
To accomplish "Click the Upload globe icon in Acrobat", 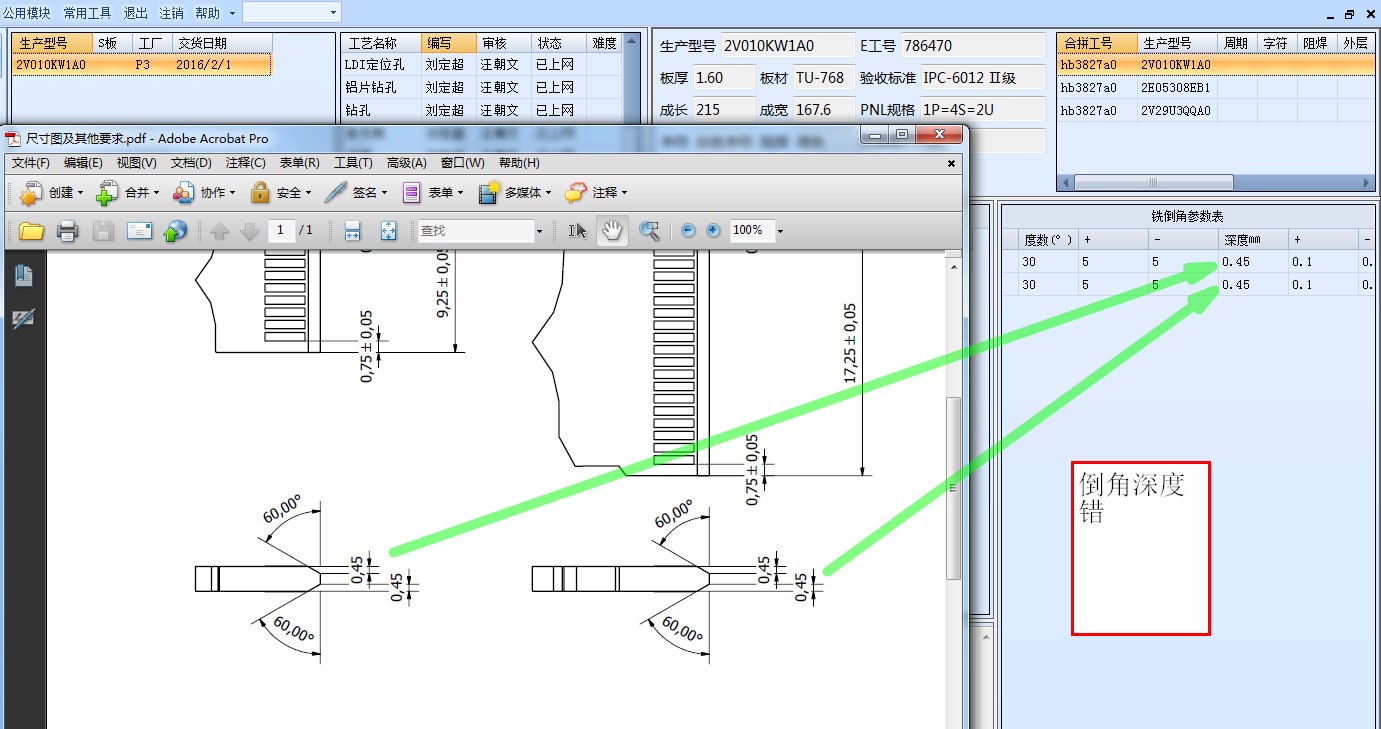I will click(x=175, y=231).
